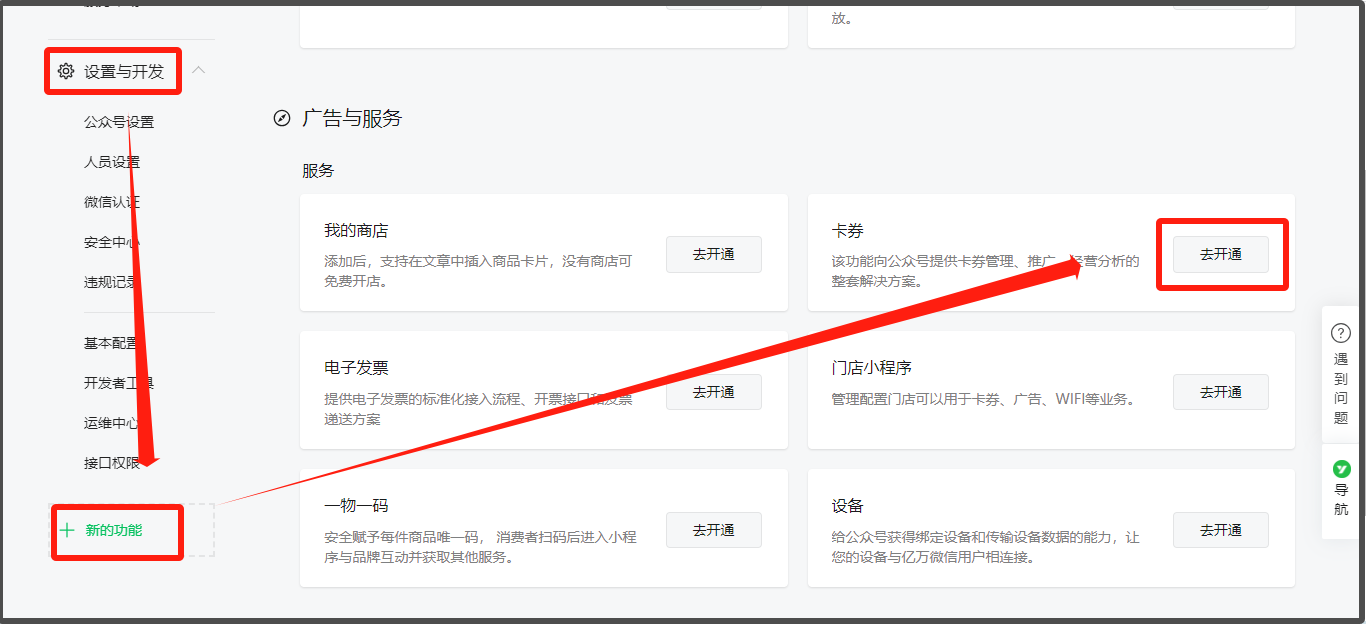
Task: Go to 运维中心 in the sidebar
Action: [x=112, y=423]
